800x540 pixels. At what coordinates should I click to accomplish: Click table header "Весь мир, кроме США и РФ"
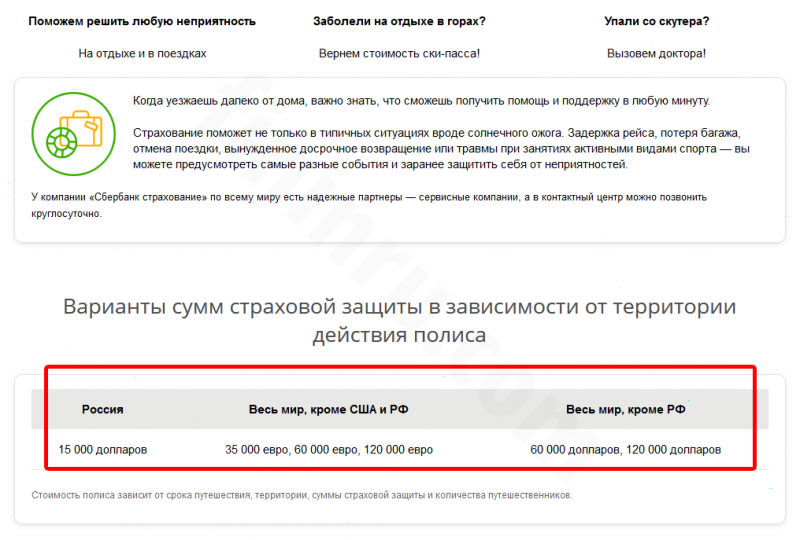(x=329, y=409)
